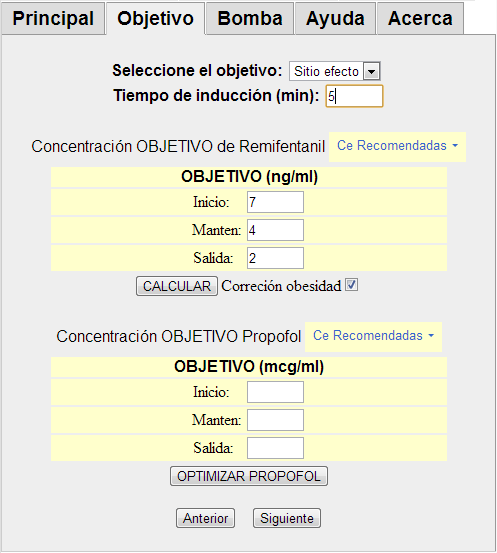Click the empty Propofol Salida field
Viewport: 497px width, 553px height.
point(275,448)
